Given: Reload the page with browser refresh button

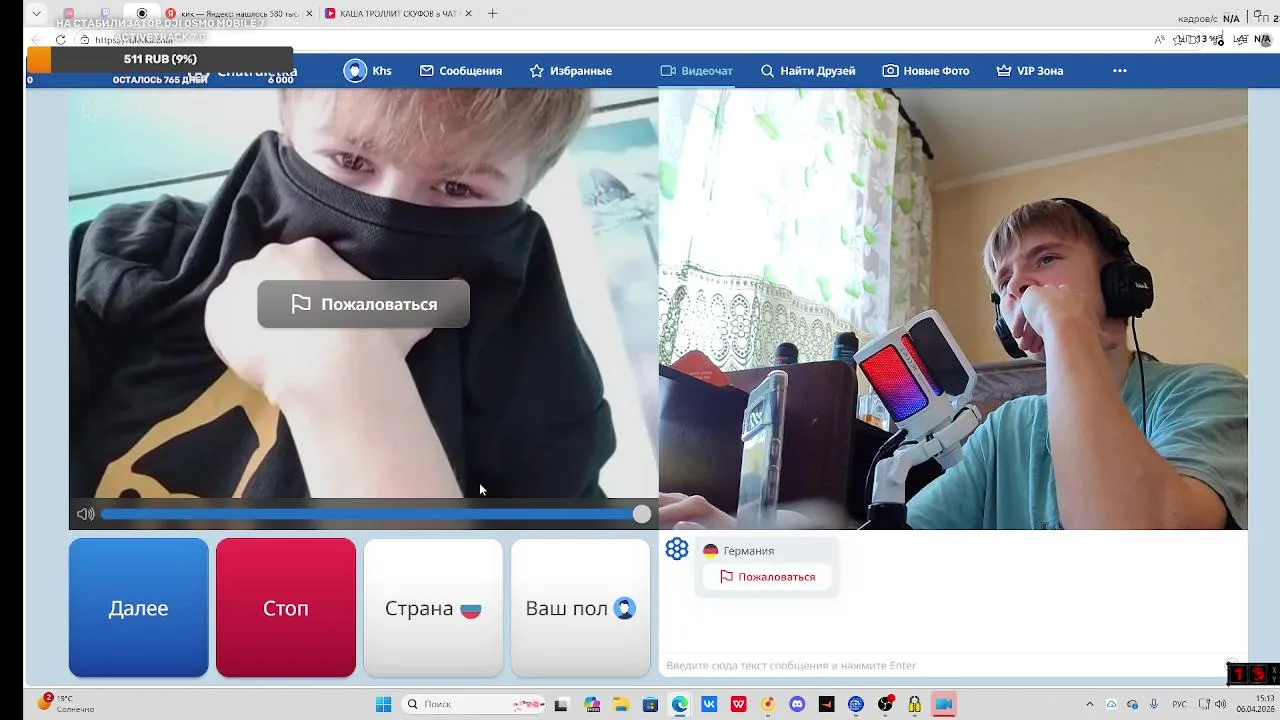Looking at the screenshot, I should [x=60, y=40].
